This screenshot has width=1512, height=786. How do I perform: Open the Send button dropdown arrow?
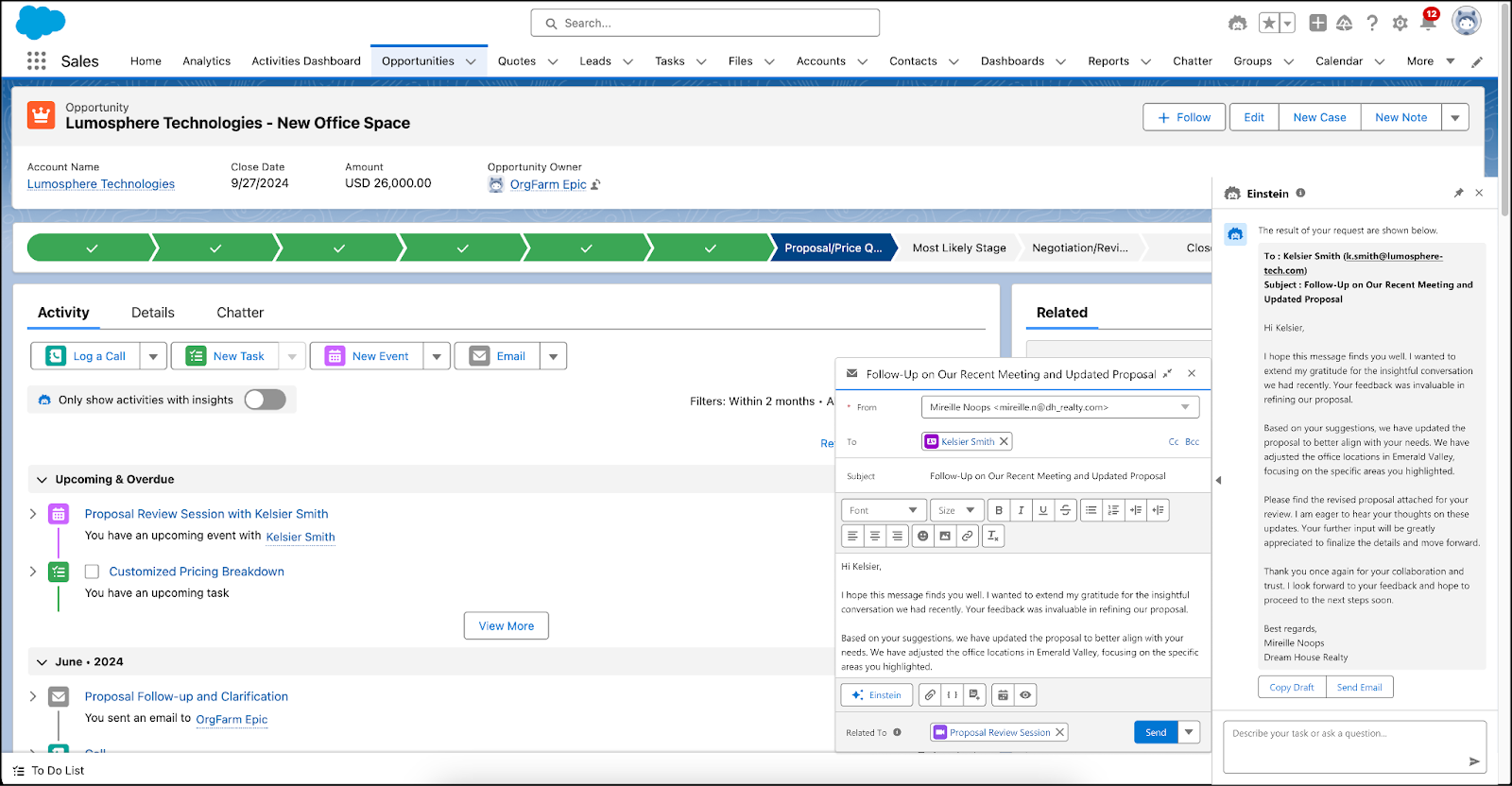pyautogui.click(x=1189, y=732)
